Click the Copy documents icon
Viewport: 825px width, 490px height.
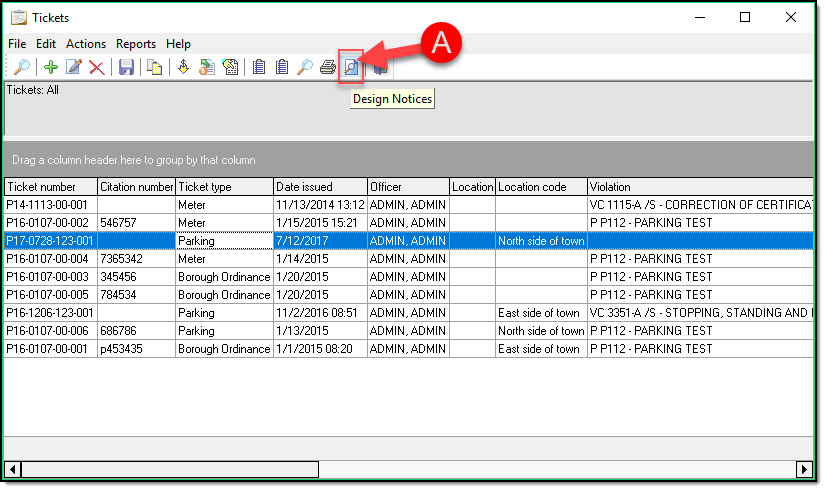click(x=155, y=67)
